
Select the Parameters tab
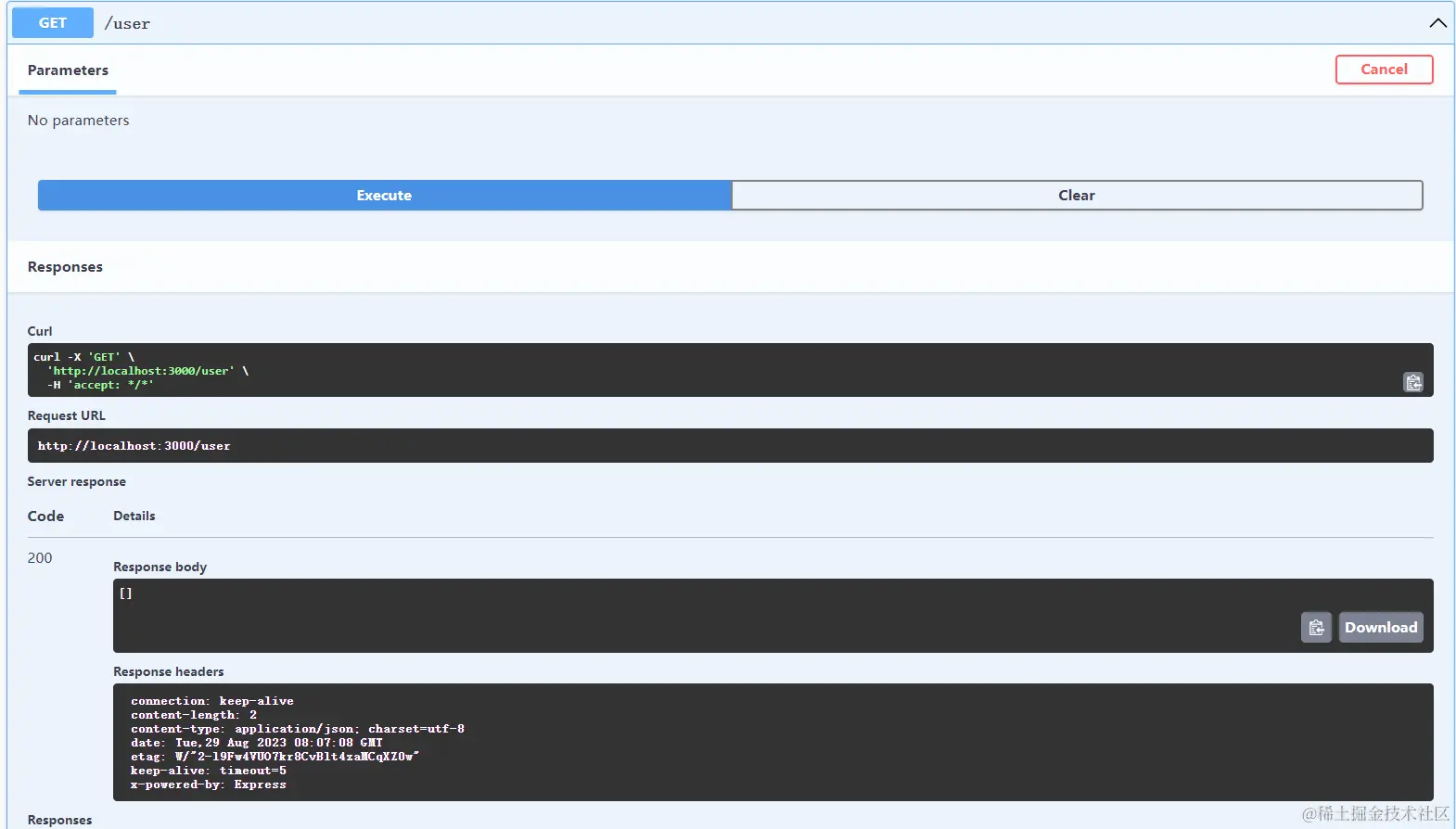[68, 70]
